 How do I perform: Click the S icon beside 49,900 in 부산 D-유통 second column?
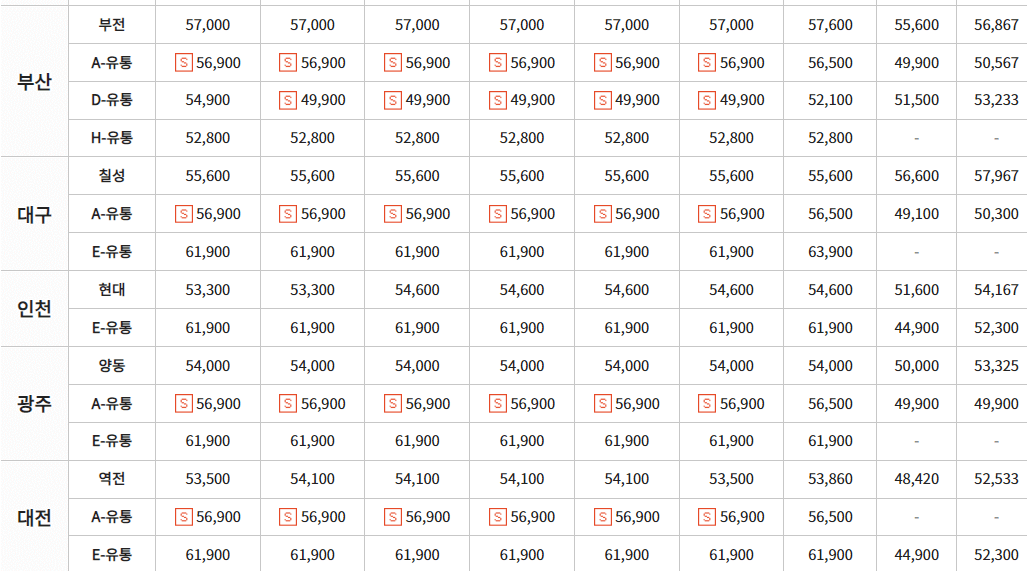click(288, 100)
